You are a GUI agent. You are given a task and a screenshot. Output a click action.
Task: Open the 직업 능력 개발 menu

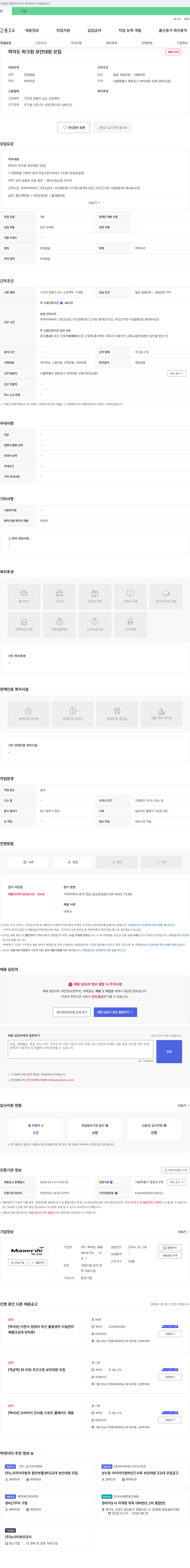coord(130,30)
